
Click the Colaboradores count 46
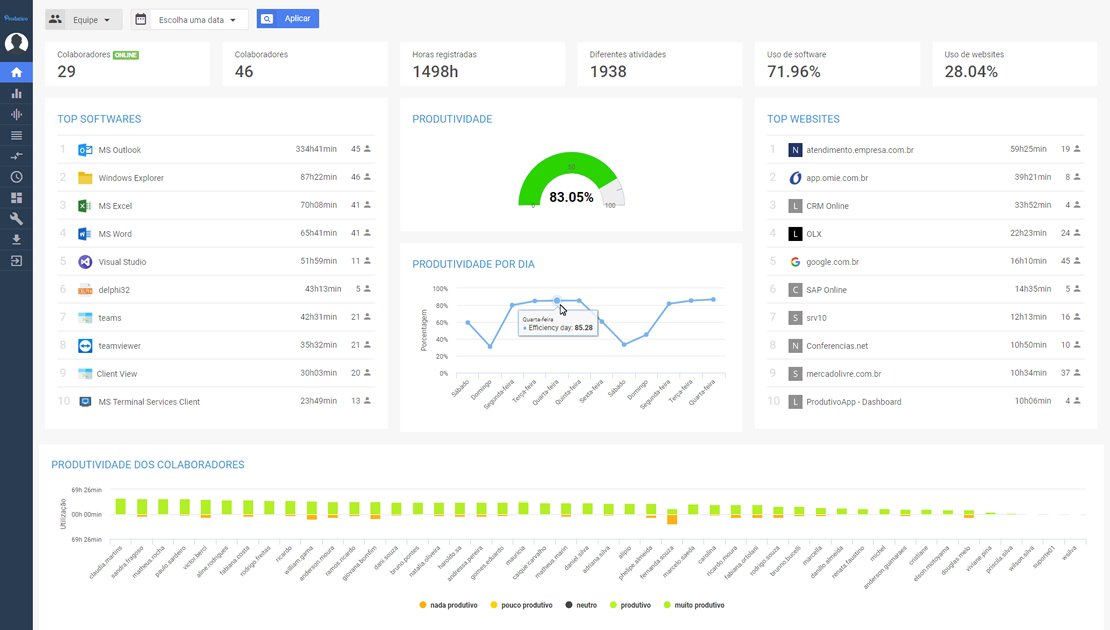[x=244, y=71]
